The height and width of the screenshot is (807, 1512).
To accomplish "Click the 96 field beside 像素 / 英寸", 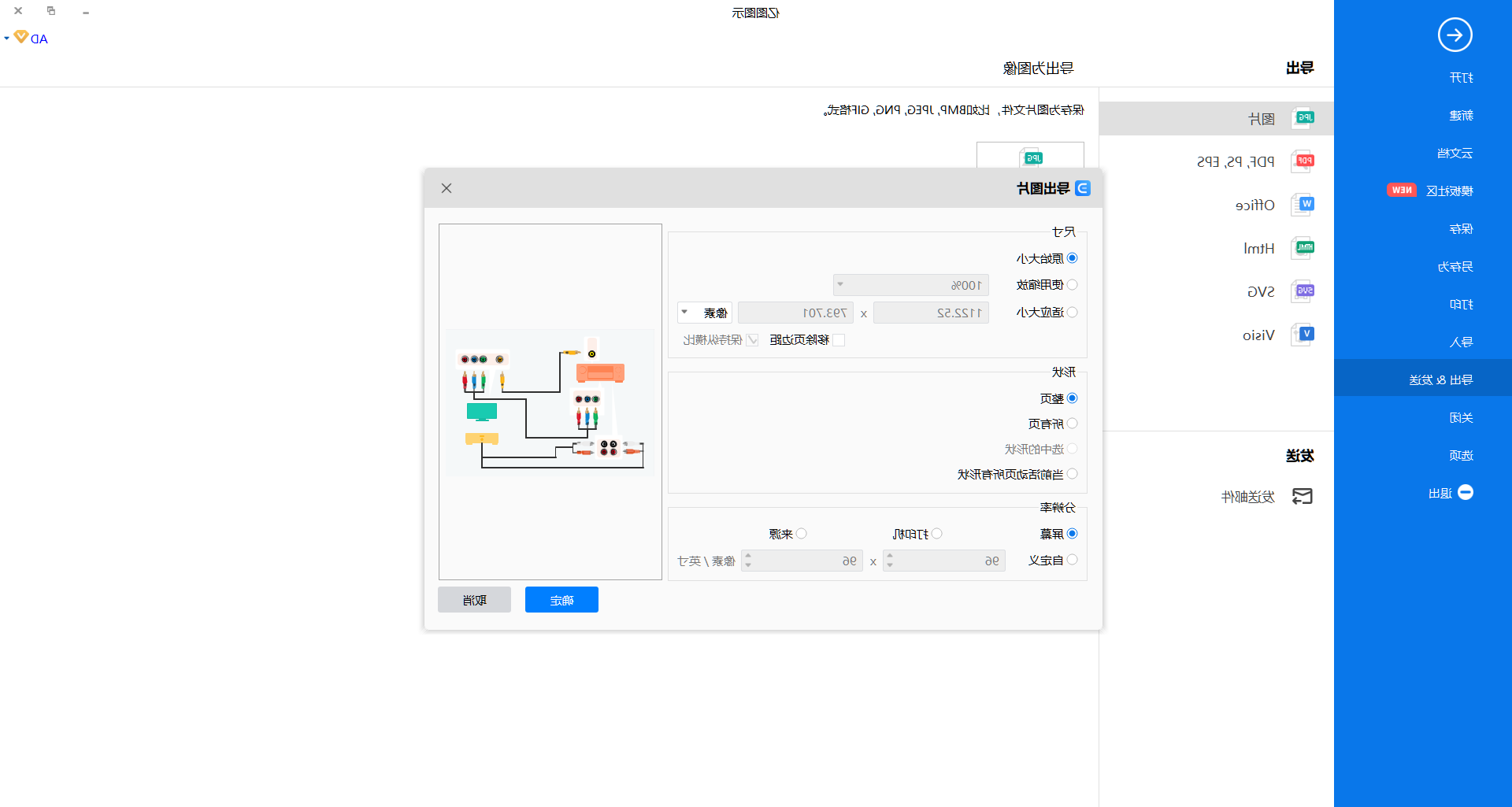I will 802,561.
